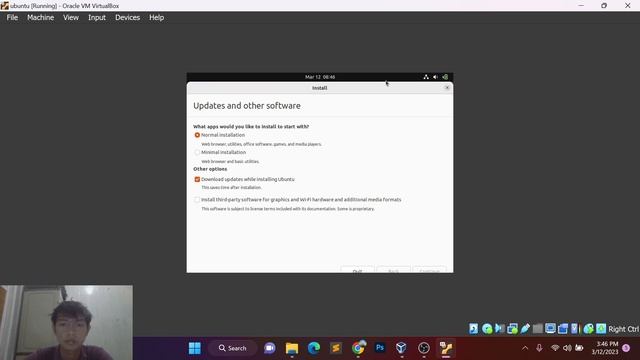This screenshot has height=360, width=640.
Task: Open the Input menu
Action: point(97,18)
